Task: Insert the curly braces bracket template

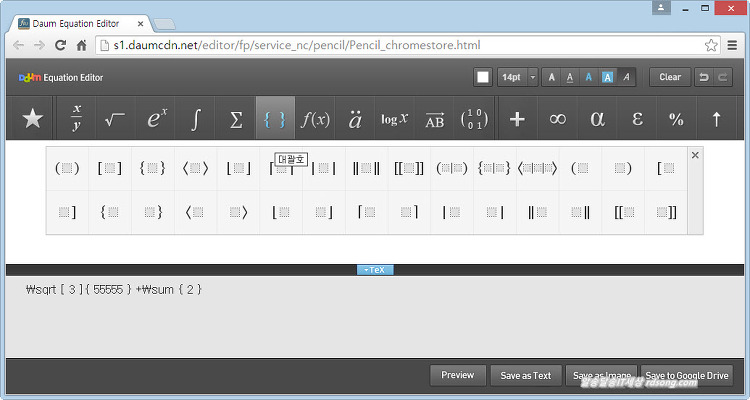Action: coord(152,168)
